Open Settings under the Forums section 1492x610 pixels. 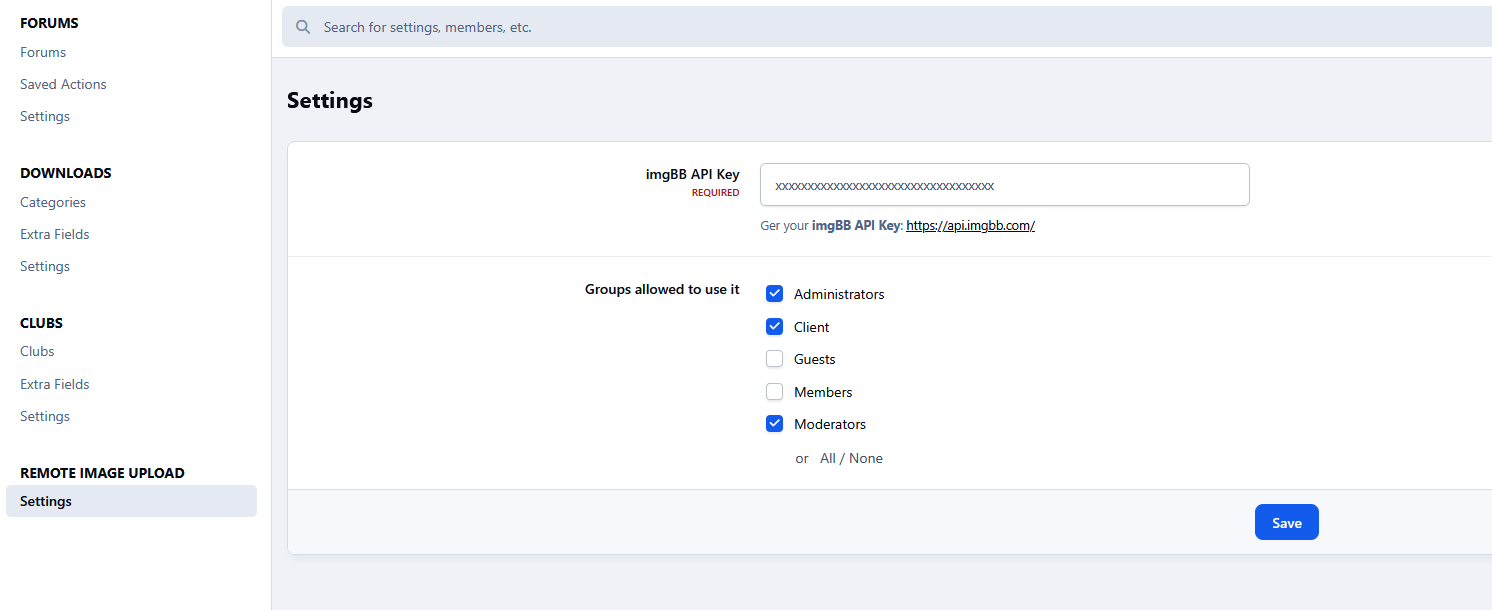45,116
